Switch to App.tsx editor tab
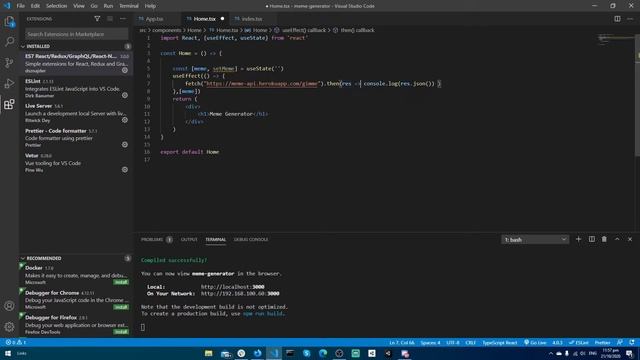 pyautogui.click(x=157, y=19)
